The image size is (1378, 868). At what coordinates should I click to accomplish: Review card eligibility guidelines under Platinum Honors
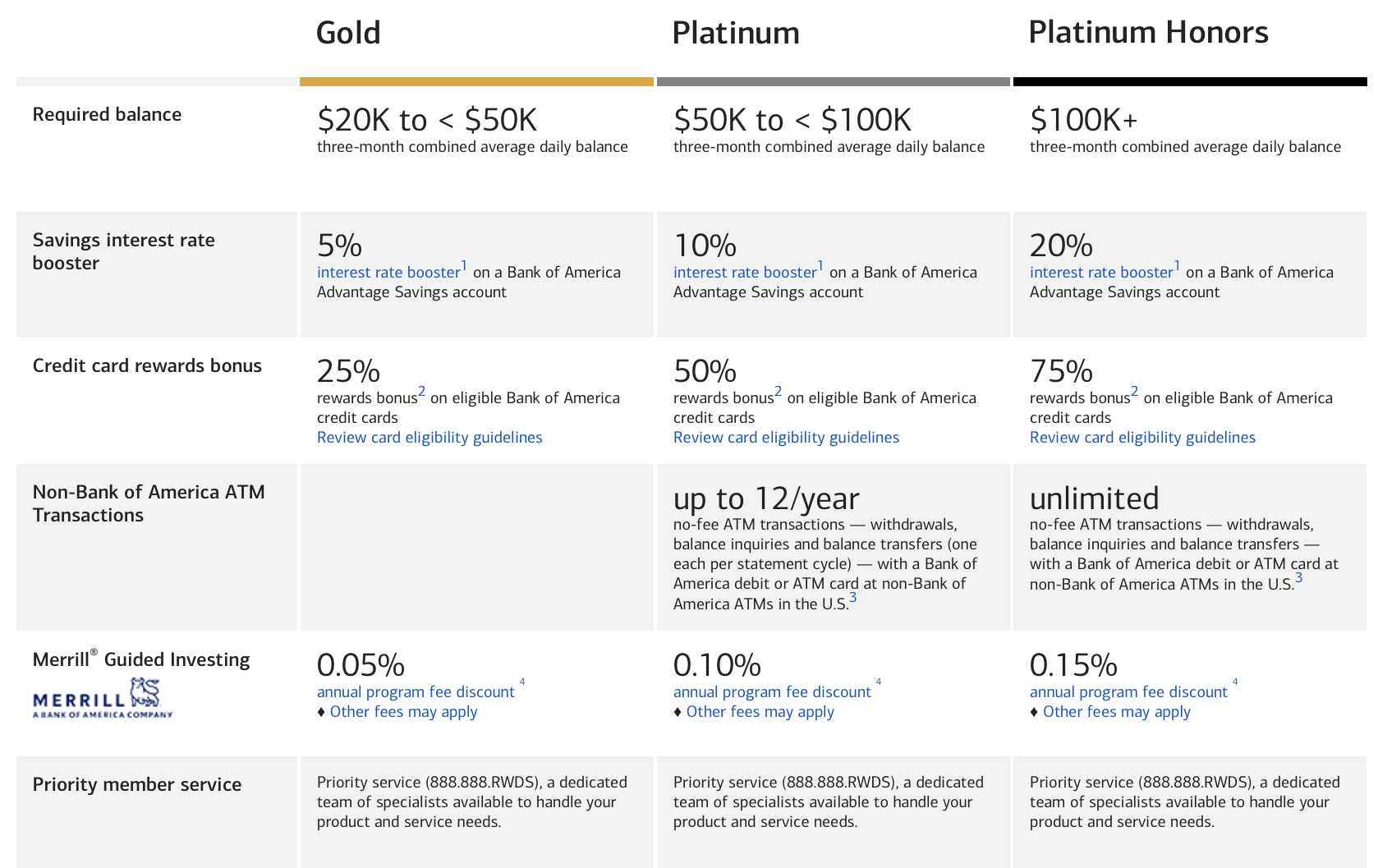[1142, 438]
